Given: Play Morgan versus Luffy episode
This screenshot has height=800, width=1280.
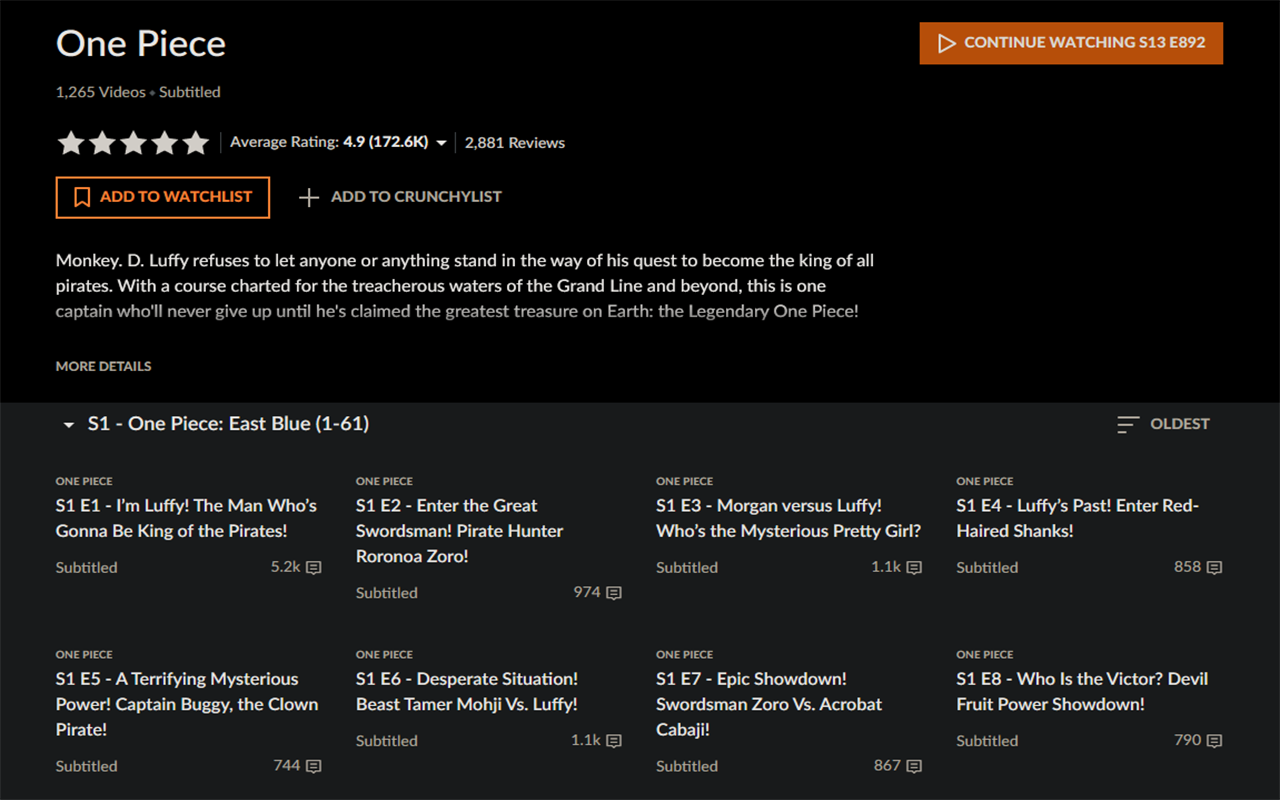Looking at the screenshot, I should [x=788, y=518].
